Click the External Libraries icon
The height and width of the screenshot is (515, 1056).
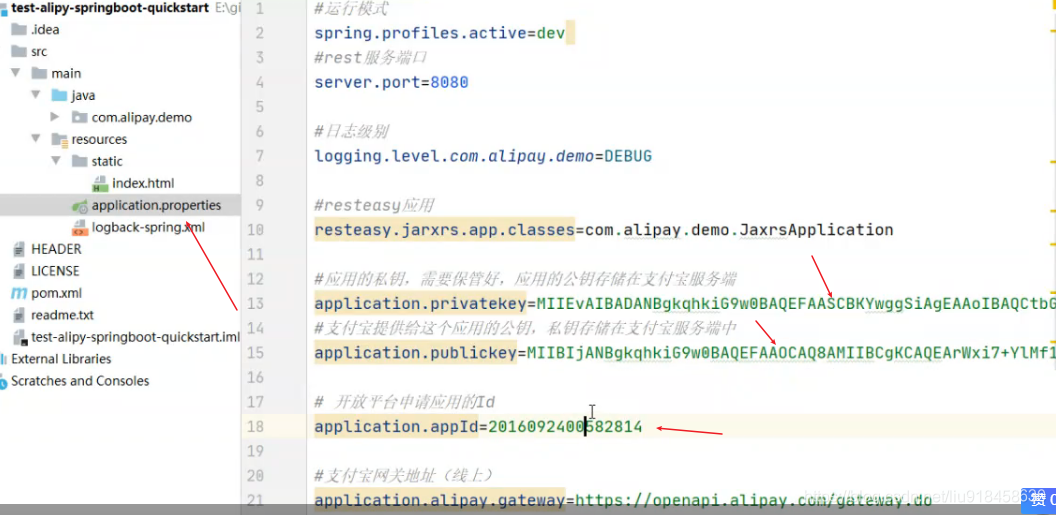click(3, 359)
